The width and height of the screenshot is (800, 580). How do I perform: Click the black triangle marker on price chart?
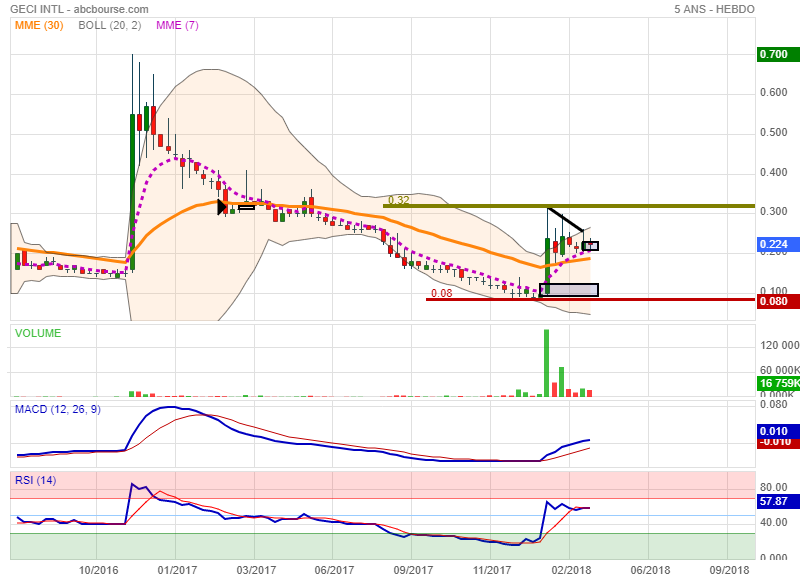point(222,207)
